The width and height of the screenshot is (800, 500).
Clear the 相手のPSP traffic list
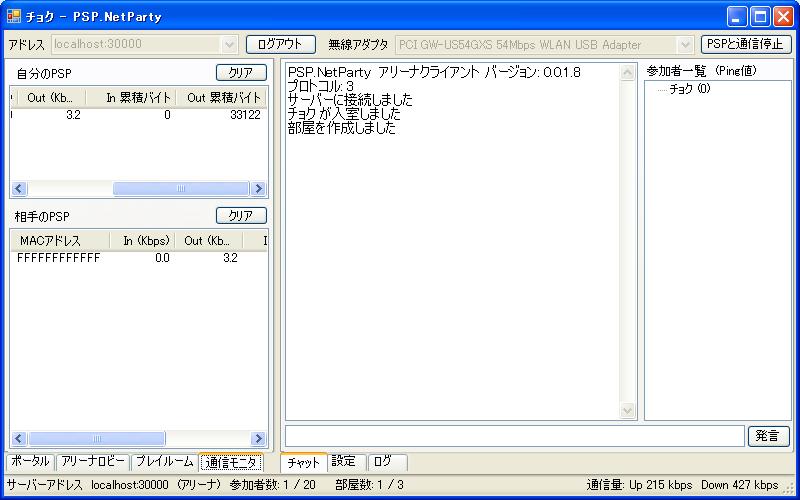241,215
